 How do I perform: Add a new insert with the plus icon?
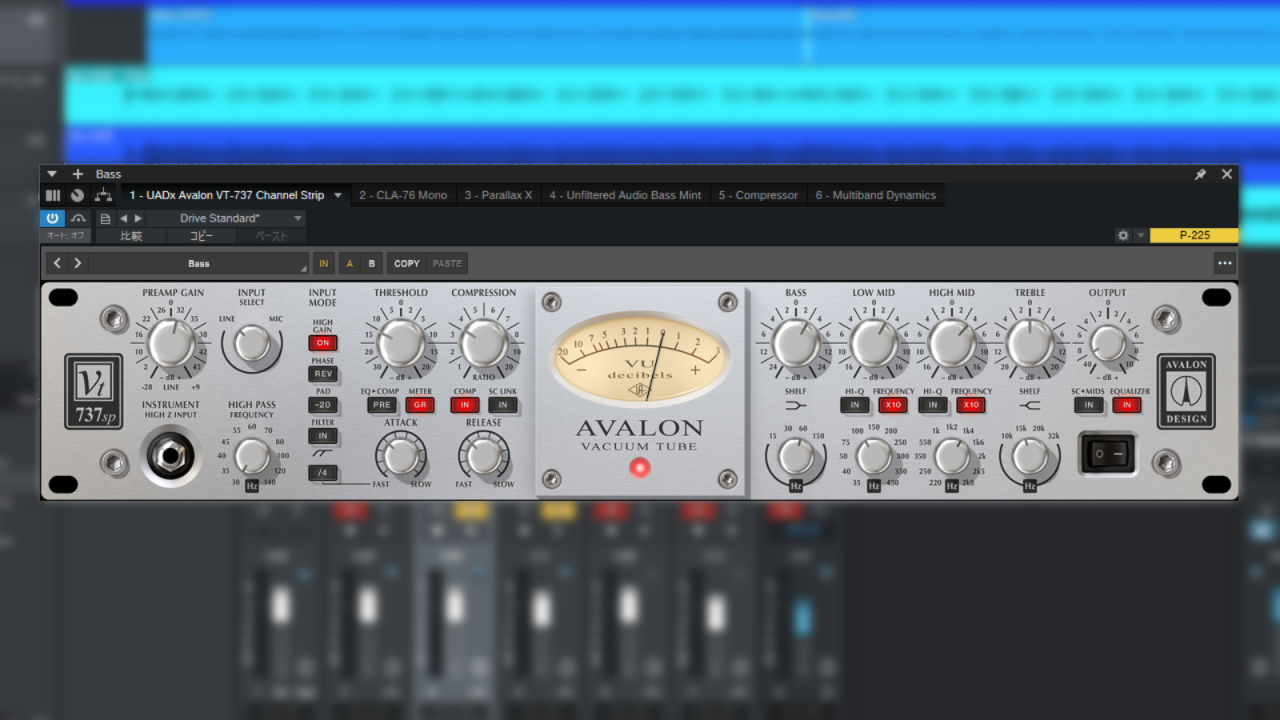tap(78, 174)
